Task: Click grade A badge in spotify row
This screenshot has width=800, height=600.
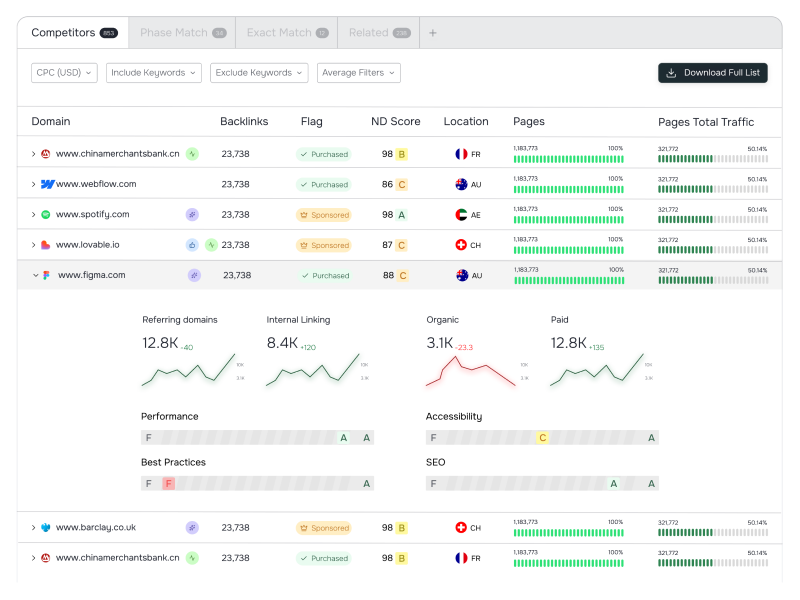Action: pyautogui.click(x=402, y=215)
